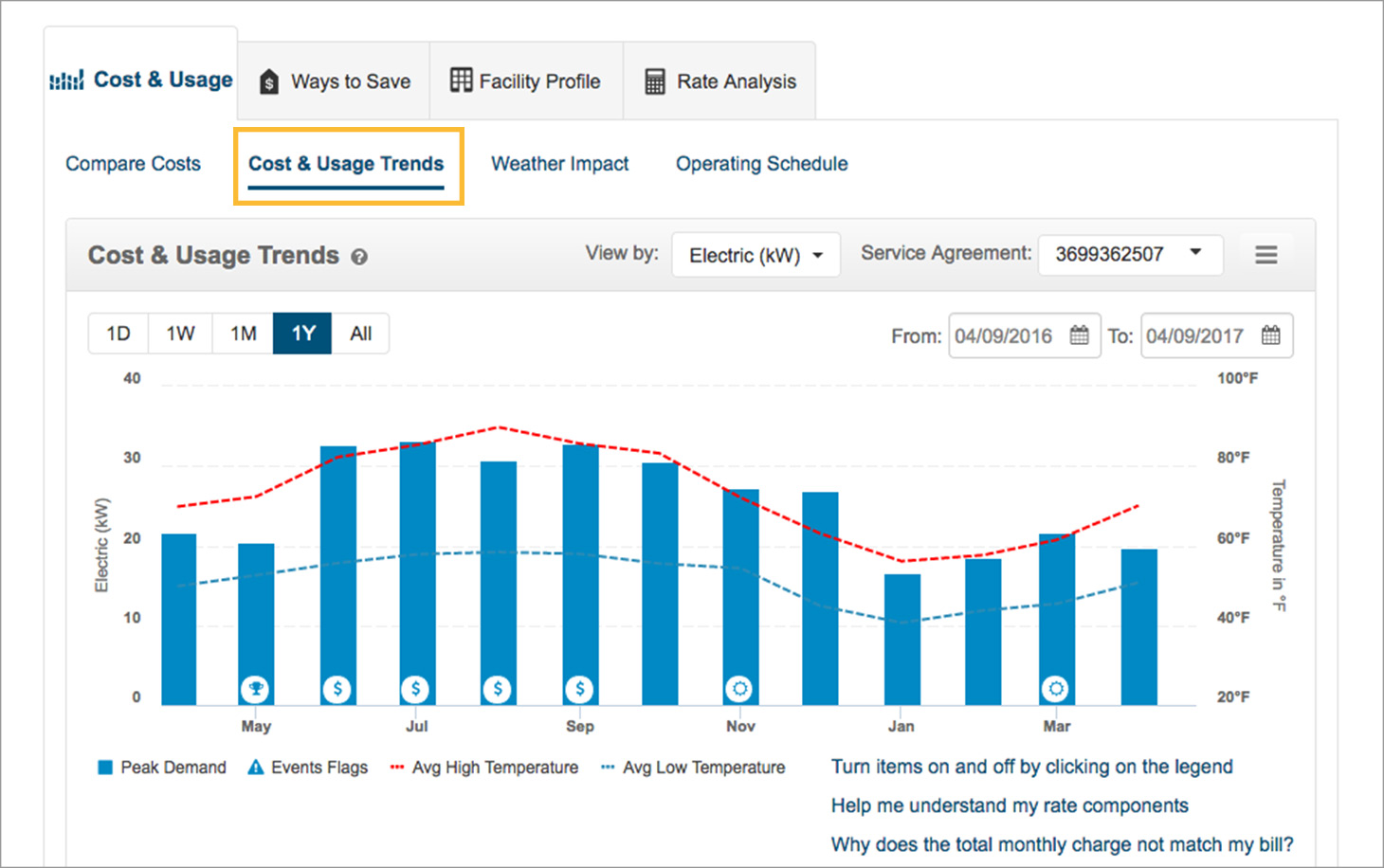Toggle Peak Demand series in legend

click(x=162, y=768)
